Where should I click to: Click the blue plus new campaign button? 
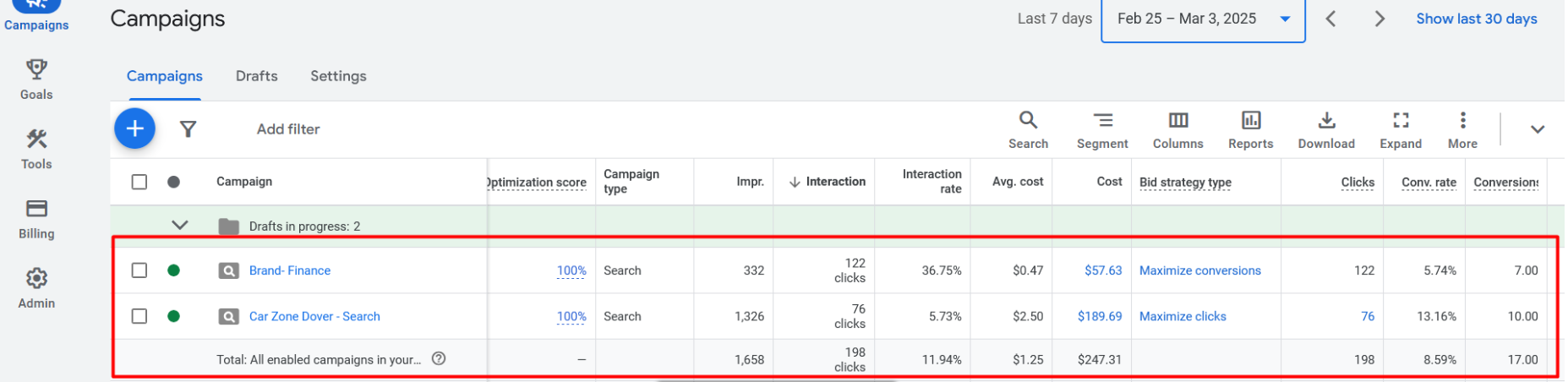coord(134,128)
